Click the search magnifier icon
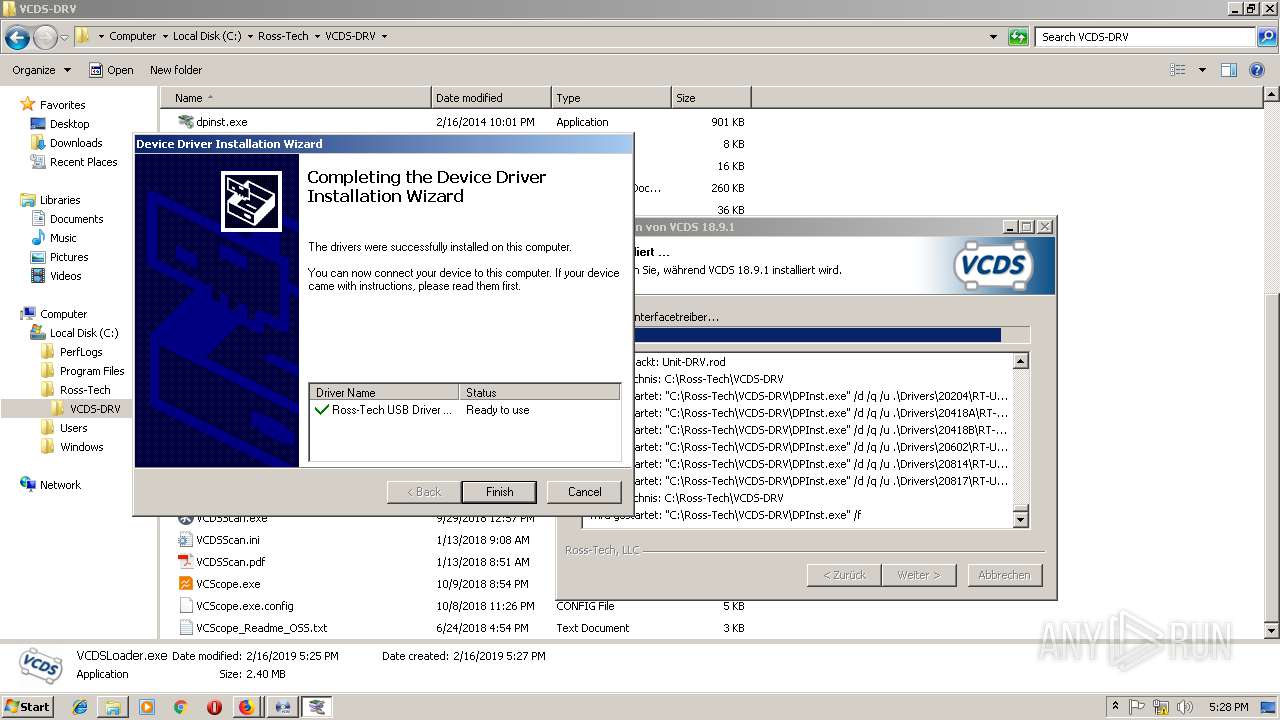1280x720 pixels. (x=1266, y=37)
